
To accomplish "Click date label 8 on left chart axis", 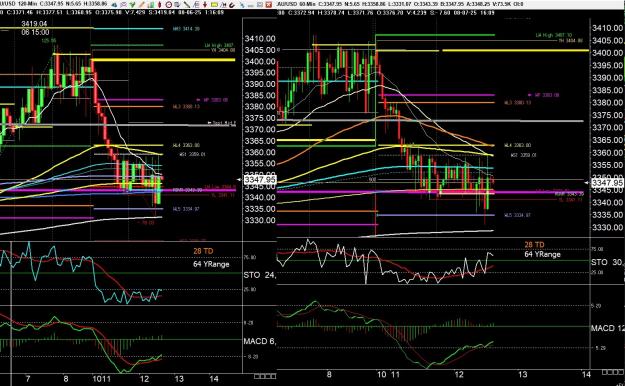I will tap(66, 378).
